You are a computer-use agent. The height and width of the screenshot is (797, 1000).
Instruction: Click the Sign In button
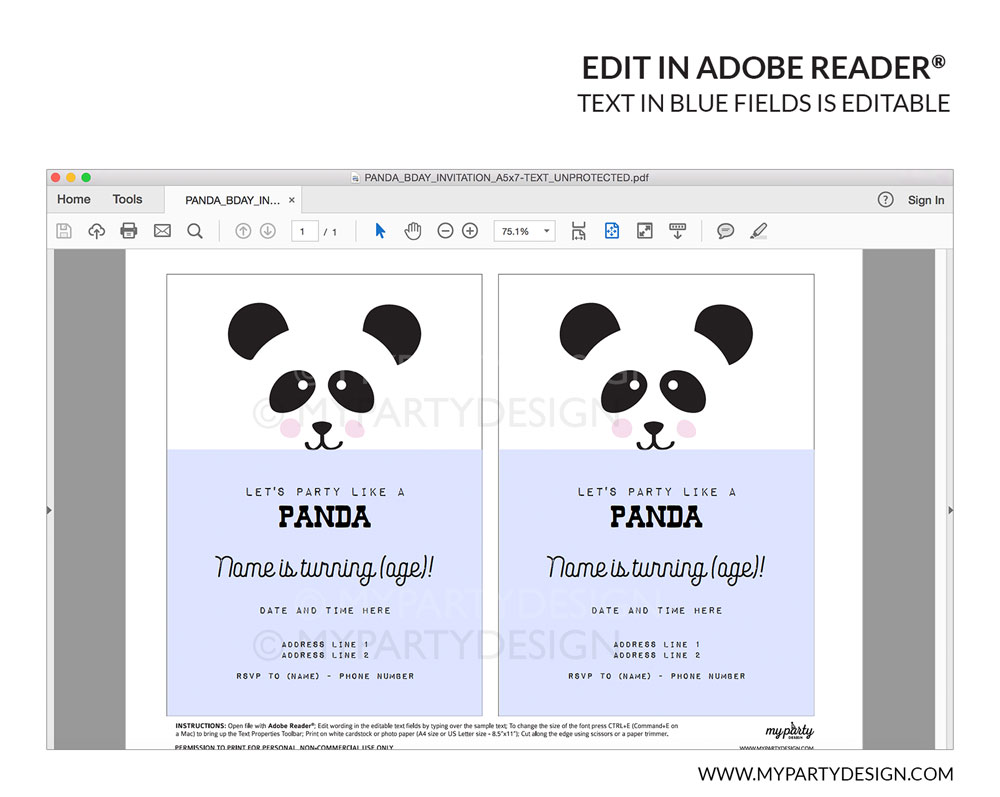(925, 200)
